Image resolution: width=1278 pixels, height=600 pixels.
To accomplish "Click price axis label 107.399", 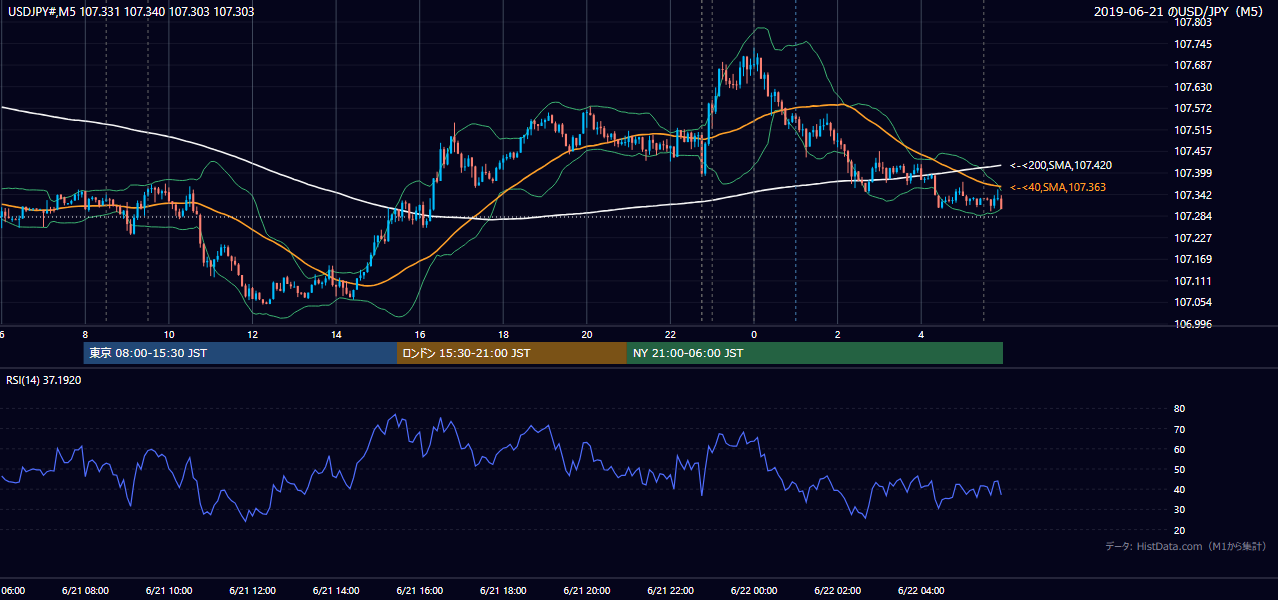I will (1193, 173).
